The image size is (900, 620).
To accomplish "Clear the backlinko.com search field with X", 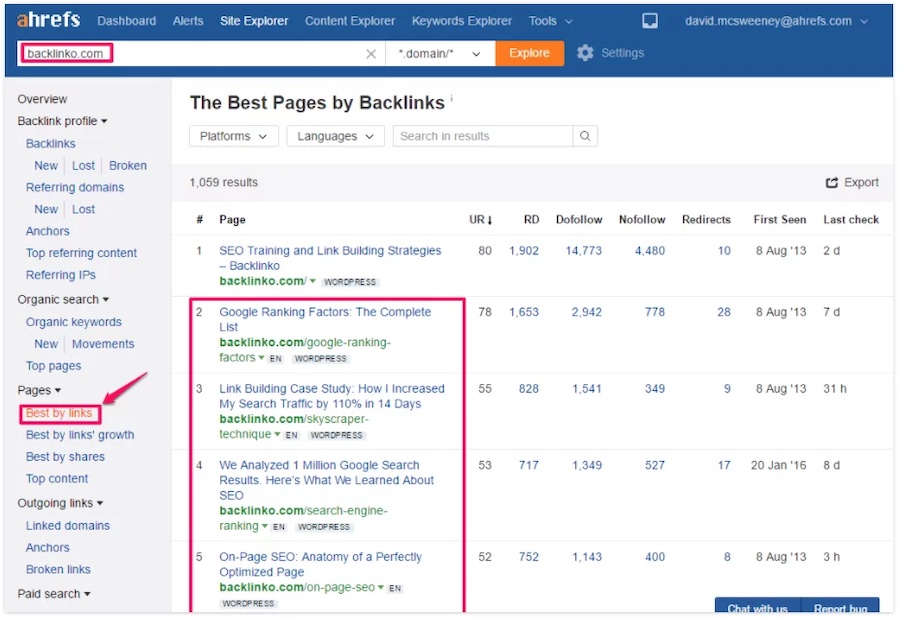I will [371, 53].
